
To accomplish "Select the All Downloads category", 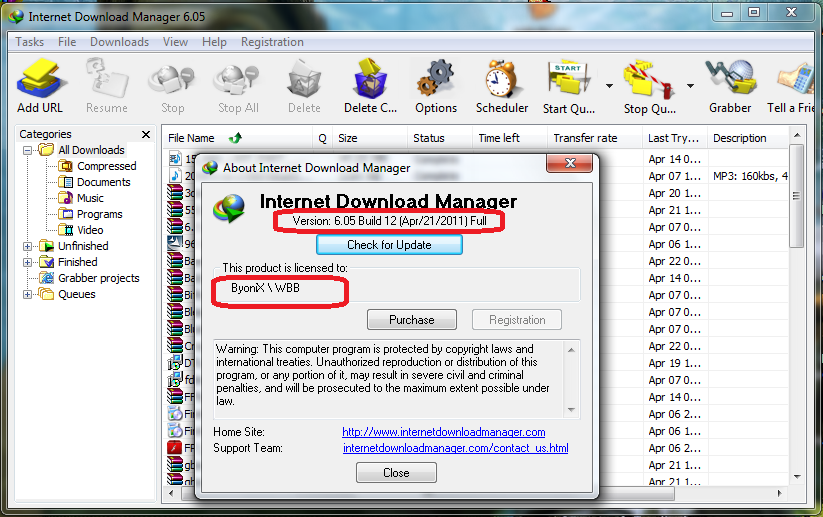I will [x=91, y=150].
